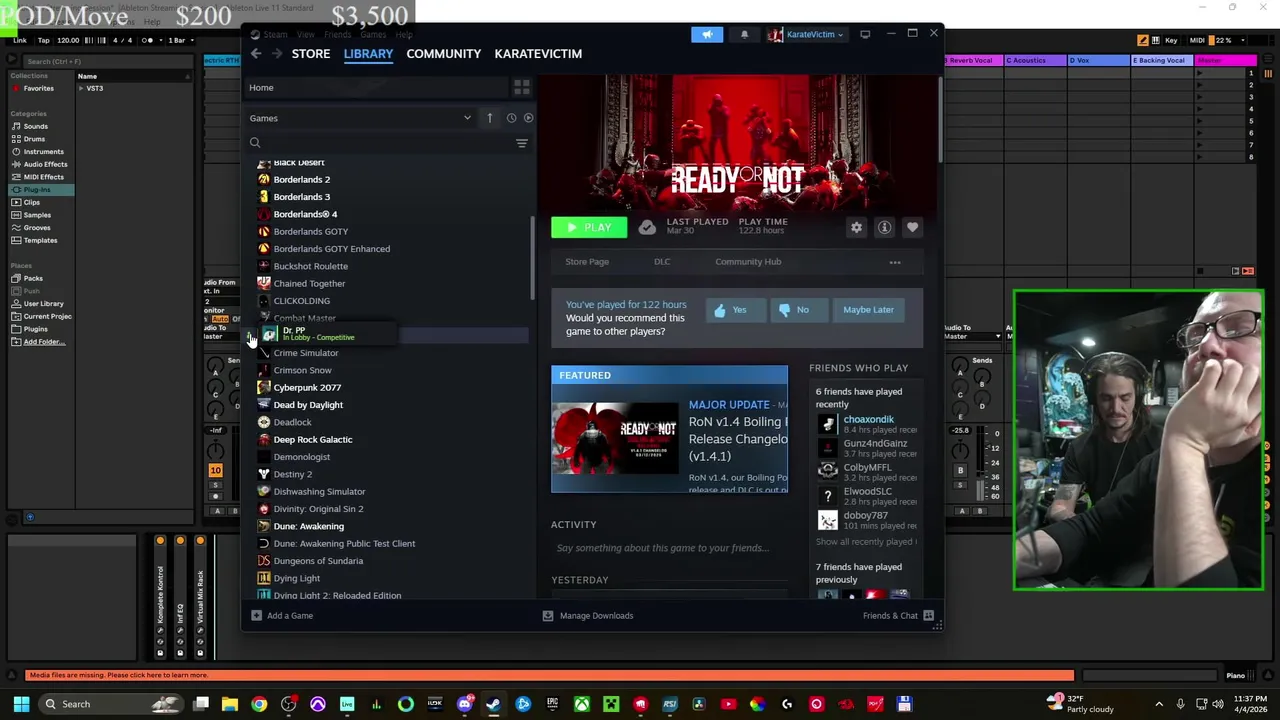Open Windows Start menu

20,704
